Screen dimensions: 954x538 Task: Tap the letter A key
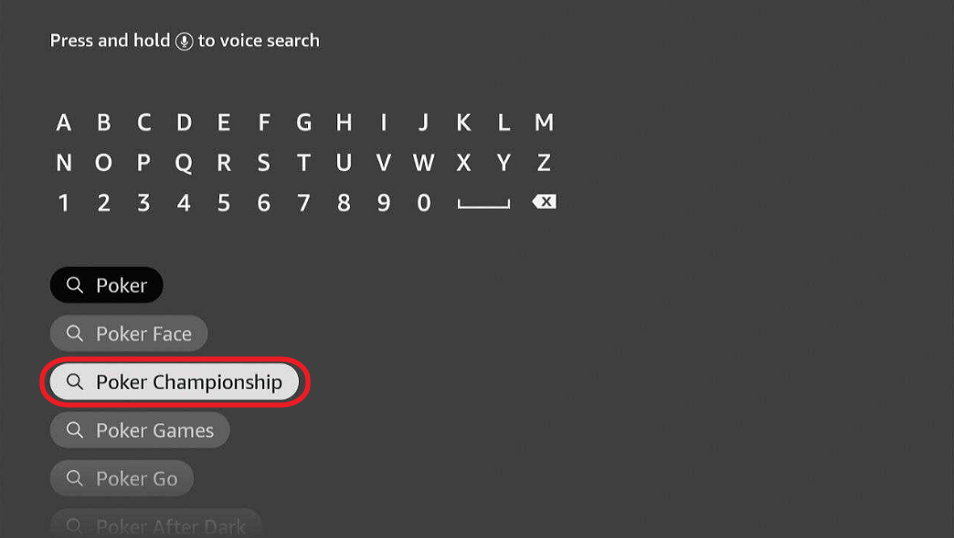[x=63, y=122]
